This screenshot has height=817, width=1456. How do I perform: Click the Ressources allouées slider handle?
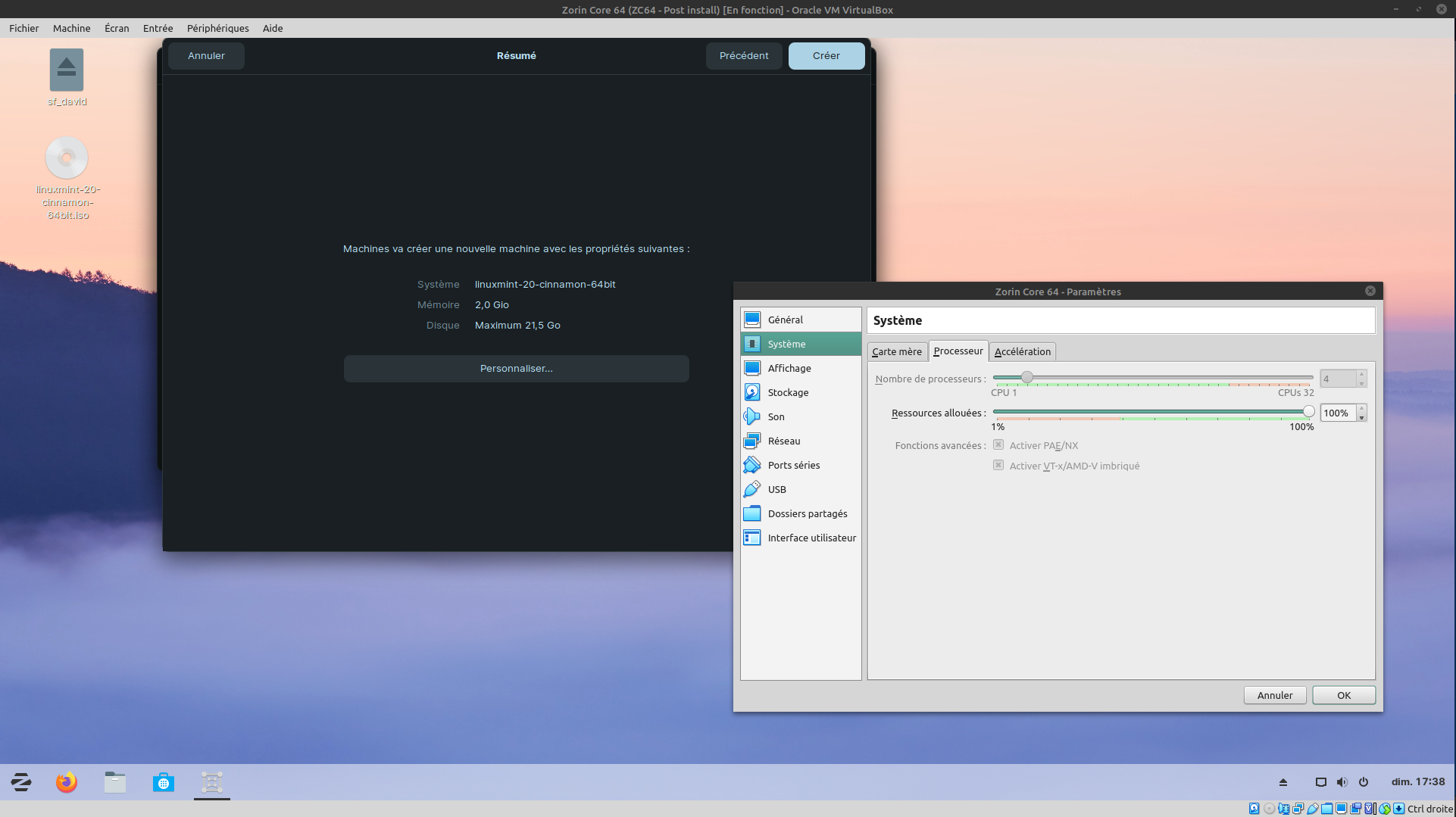pyautogui.click(x=1308, y=412)
